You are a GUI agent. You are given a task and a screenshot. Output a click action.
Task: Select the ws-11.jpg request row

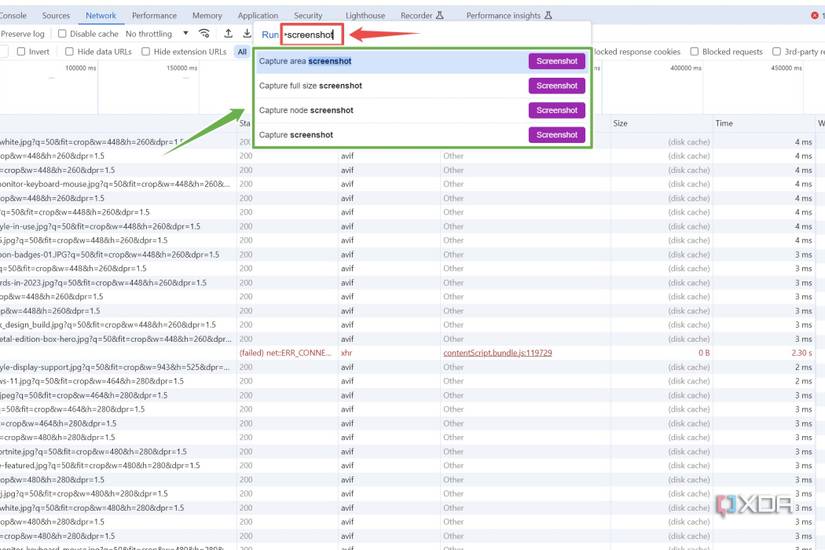tap(412, 381)
